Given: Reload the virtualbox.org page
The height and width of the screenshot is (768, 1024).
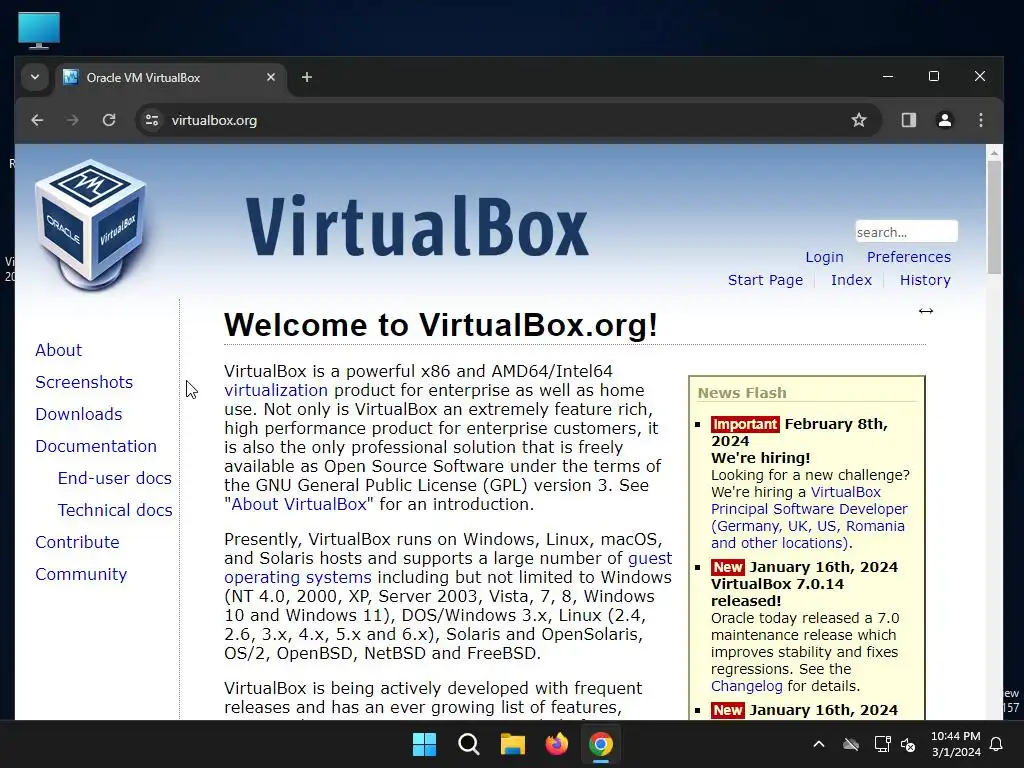Looking at the screenshot, I should click(109, 120).
